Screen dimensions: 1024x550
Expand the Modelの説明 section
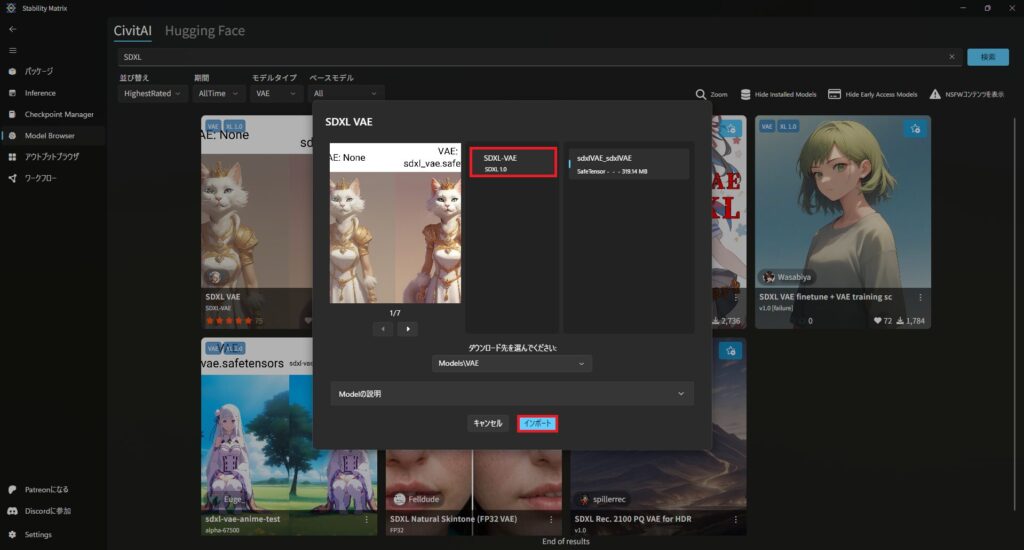(512, 394)
